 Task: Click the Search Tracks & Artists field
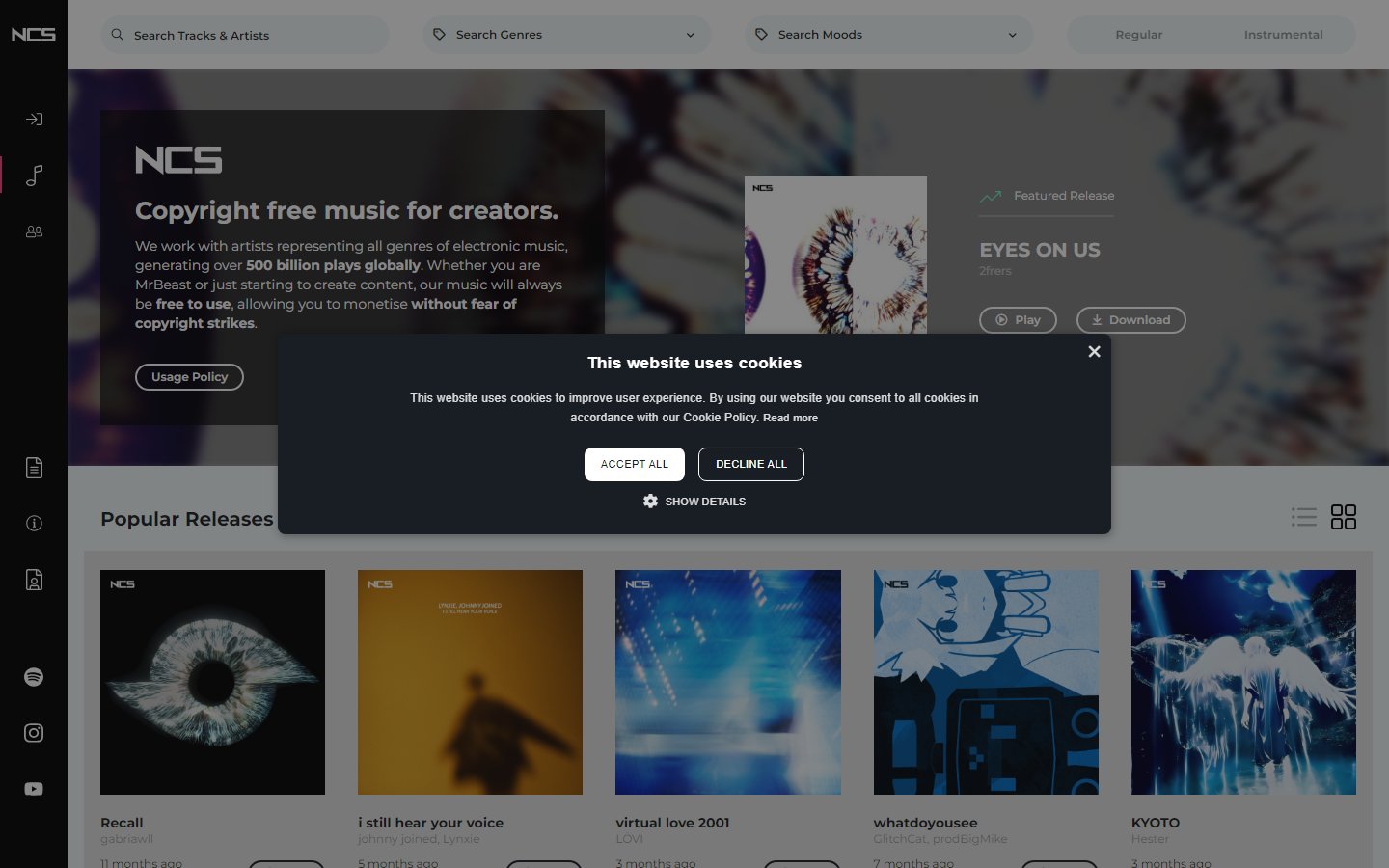(x=245, y=35)
